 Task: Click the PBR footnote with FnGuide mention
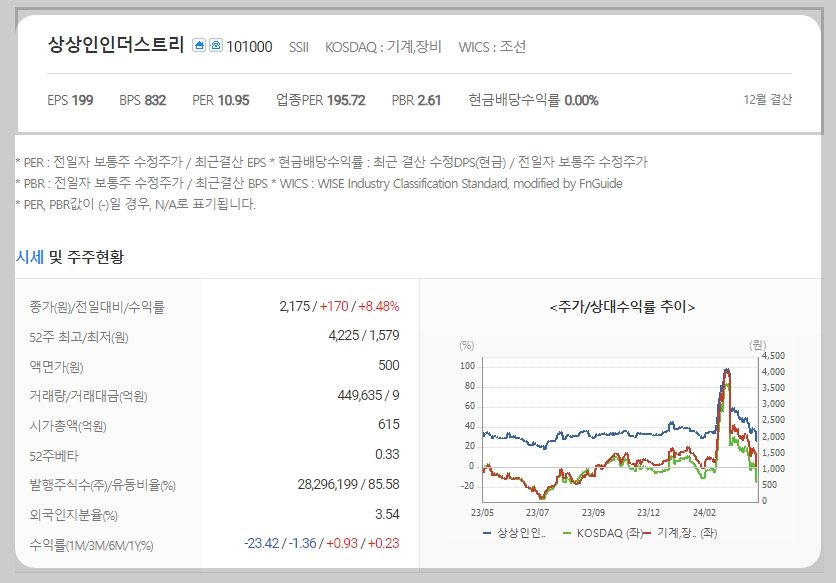coord(319,183)
